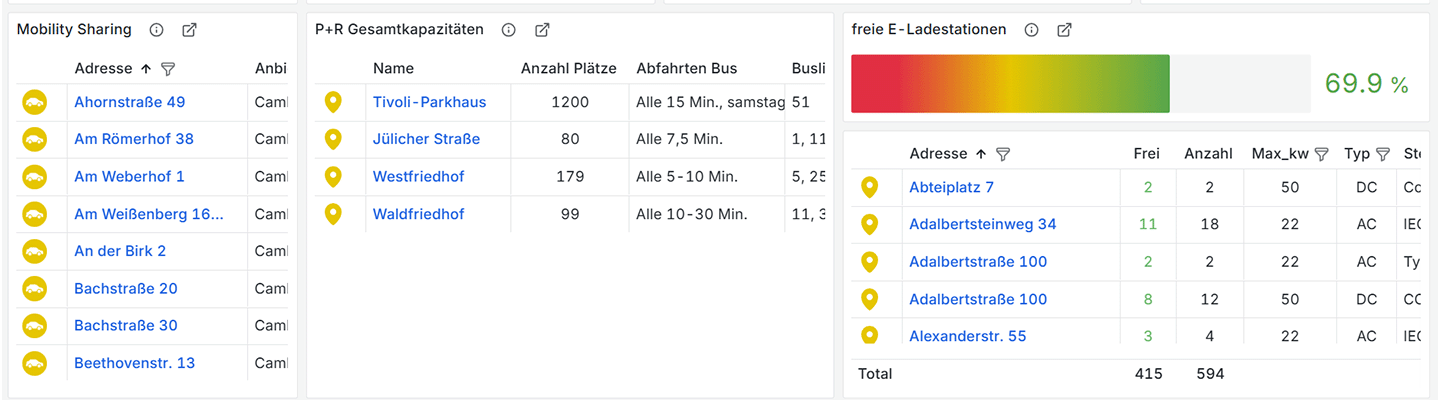The width and height of the screenshot is (1440, 400).
Task: Click location pin next to Tivoli-Parkhaus
Action: [334, 102]
